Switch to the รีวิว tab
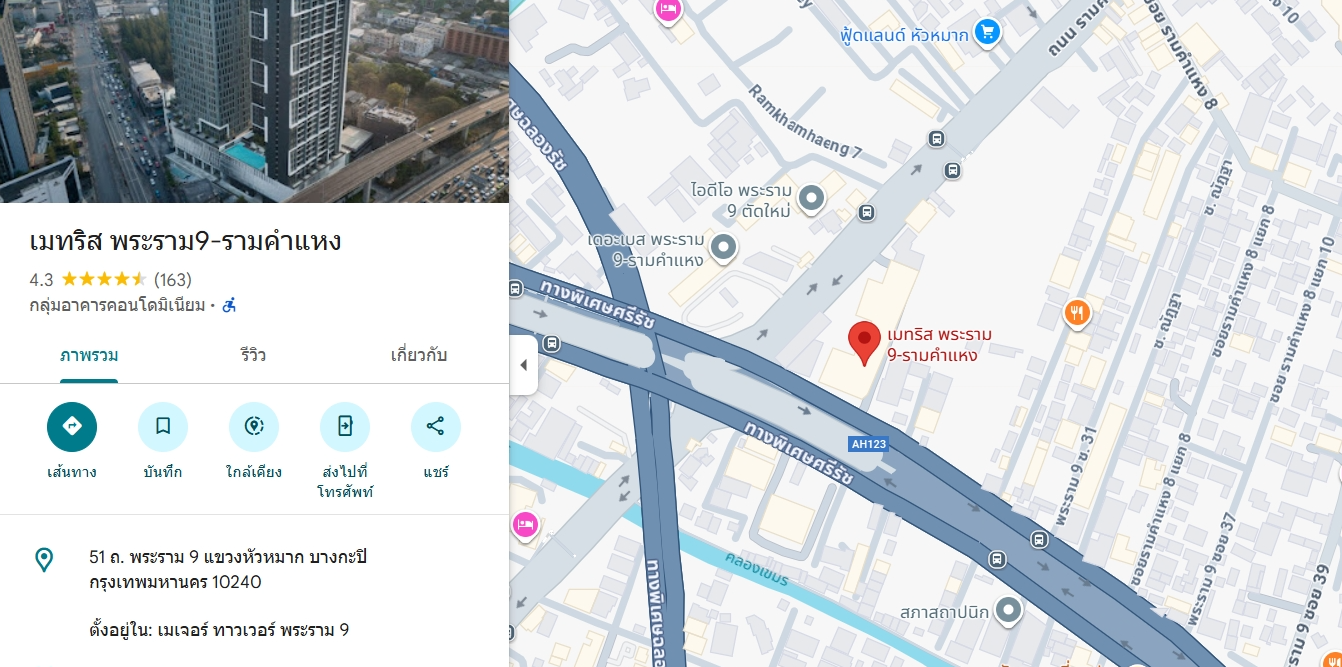Image resolution: width=1342 pixels, height=667 pixels. [x=253, y=355]
